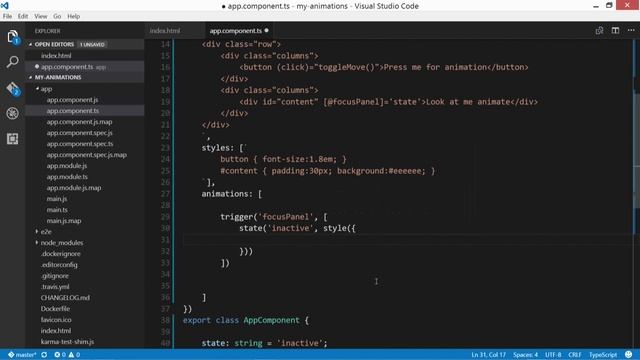Open index.html in Open Editors list
This screenshot has height=360, width=640.
pos(85,56)
